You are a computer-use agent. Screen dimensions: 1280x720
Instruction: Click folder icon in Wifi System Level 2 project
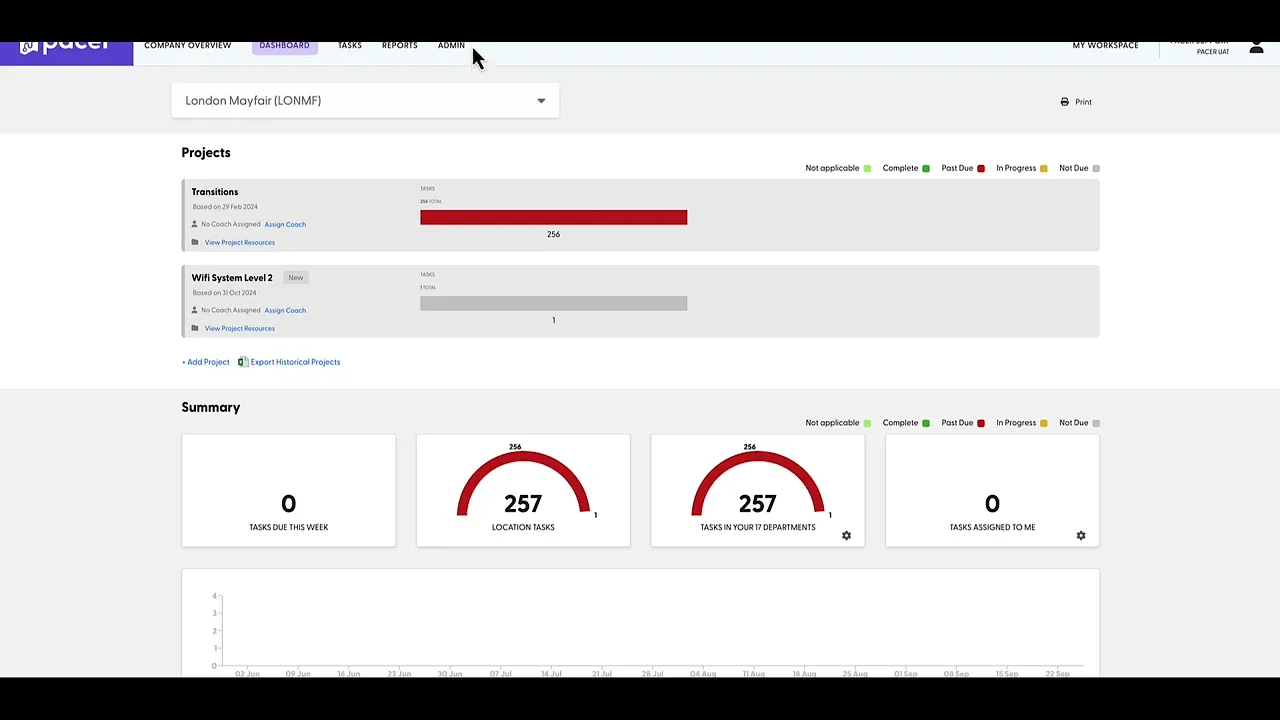[195, 328]
